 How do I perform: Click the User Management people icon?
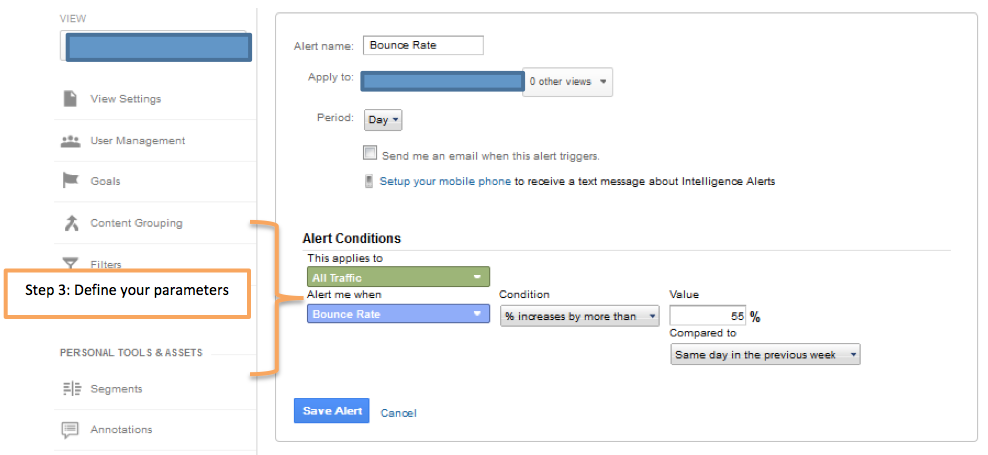pos(70,141)
